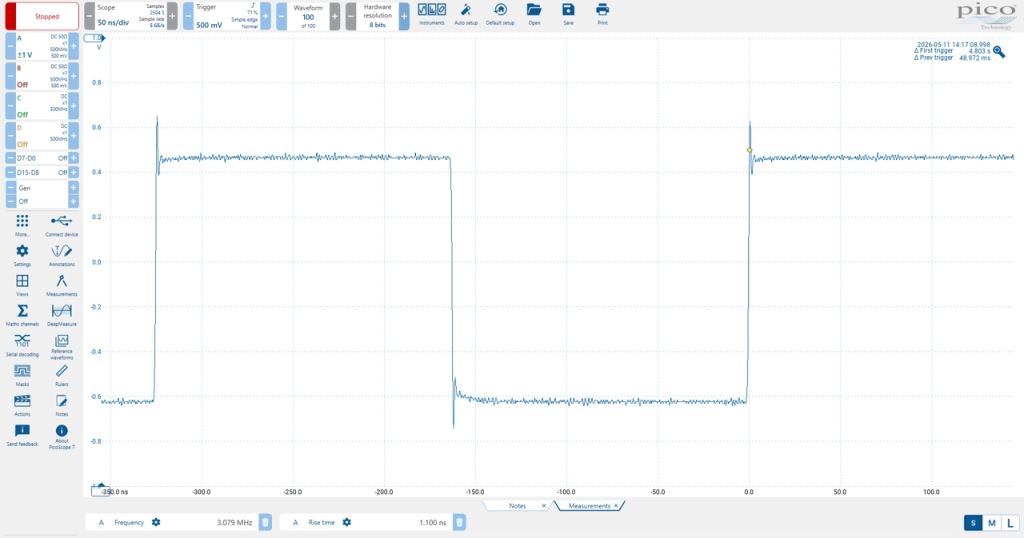
Task: Open Reference waveforms
Action: 61,346
